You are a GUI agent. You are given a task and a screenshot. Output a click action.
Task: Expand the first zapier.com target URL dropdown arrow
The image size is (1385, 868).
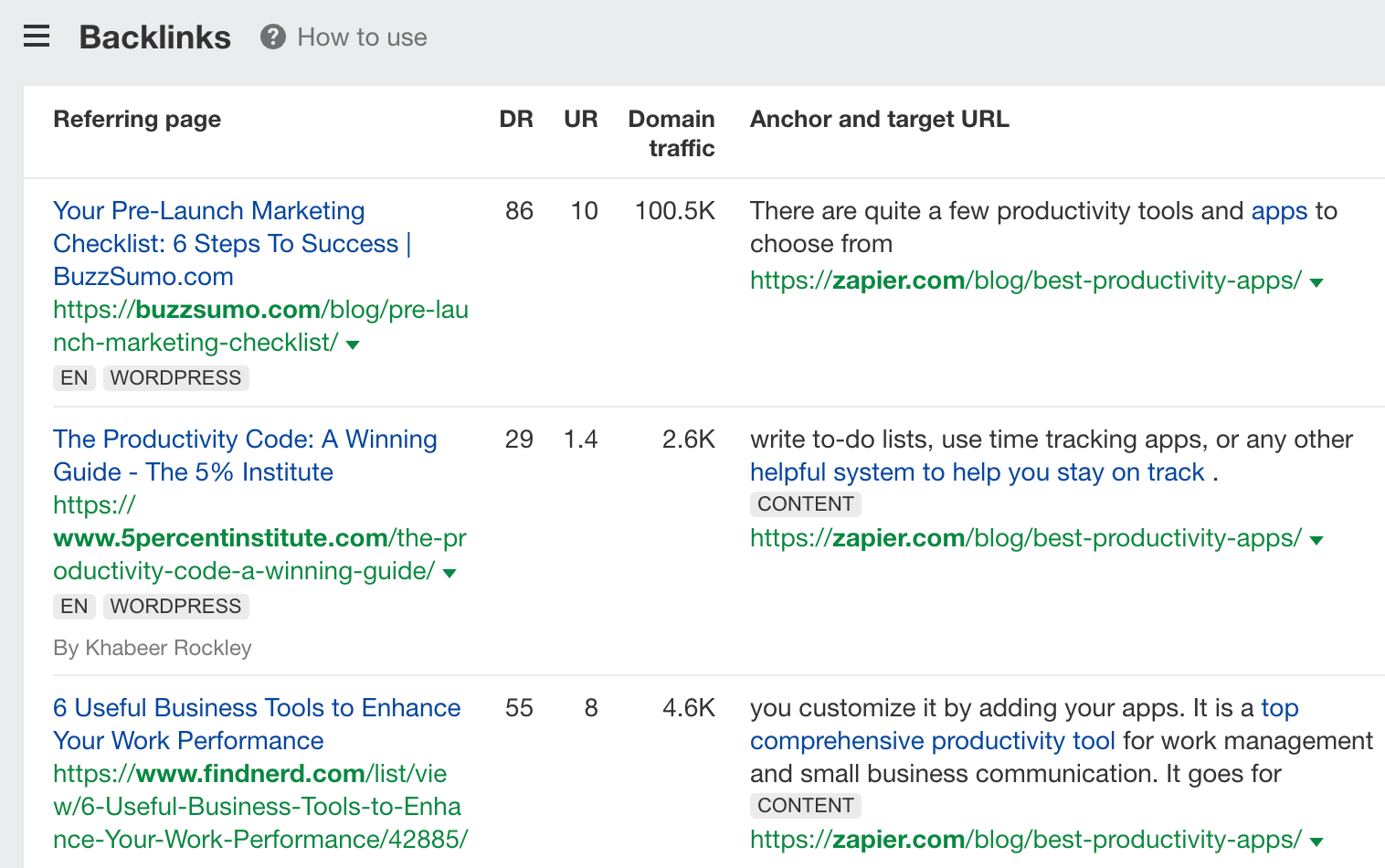pos(1316,282)
